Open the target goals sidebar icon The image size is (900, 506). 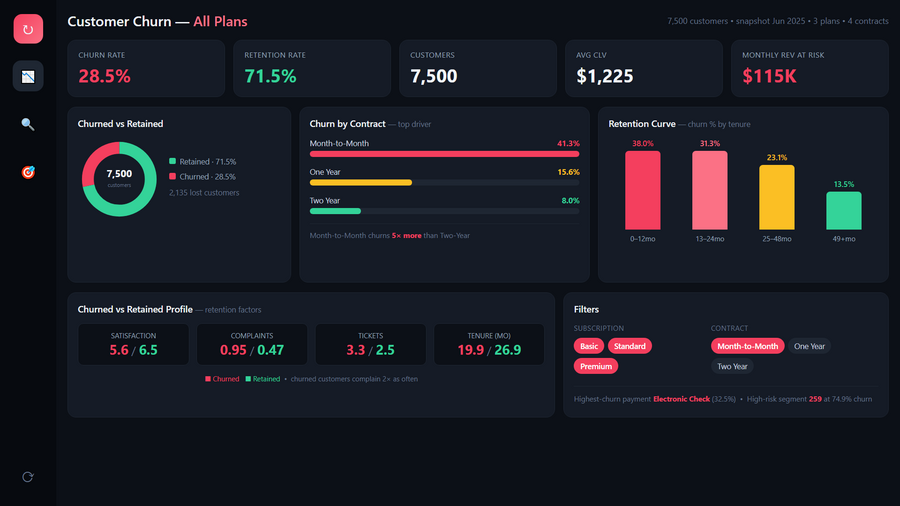point(28,172)
